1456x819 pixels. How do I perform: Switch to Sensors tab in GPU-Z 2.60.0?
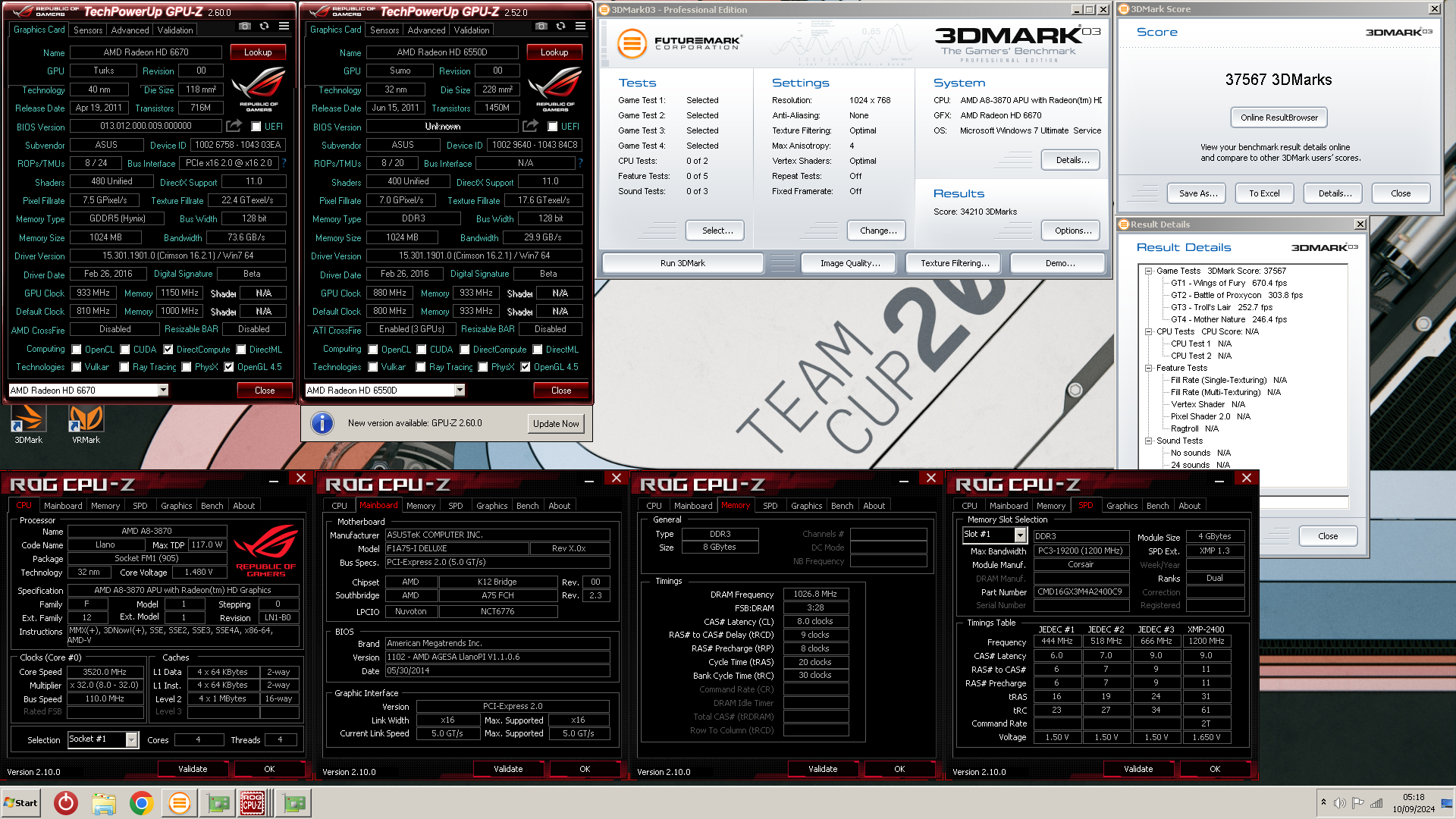pyautogui.click(x=88, y=30)
